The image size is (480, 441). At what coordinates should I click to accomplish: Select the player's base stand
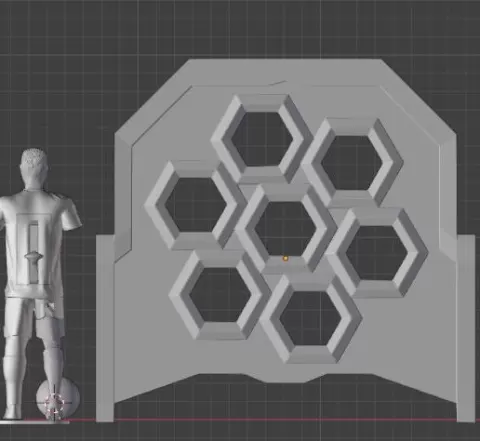coord(35,422)
